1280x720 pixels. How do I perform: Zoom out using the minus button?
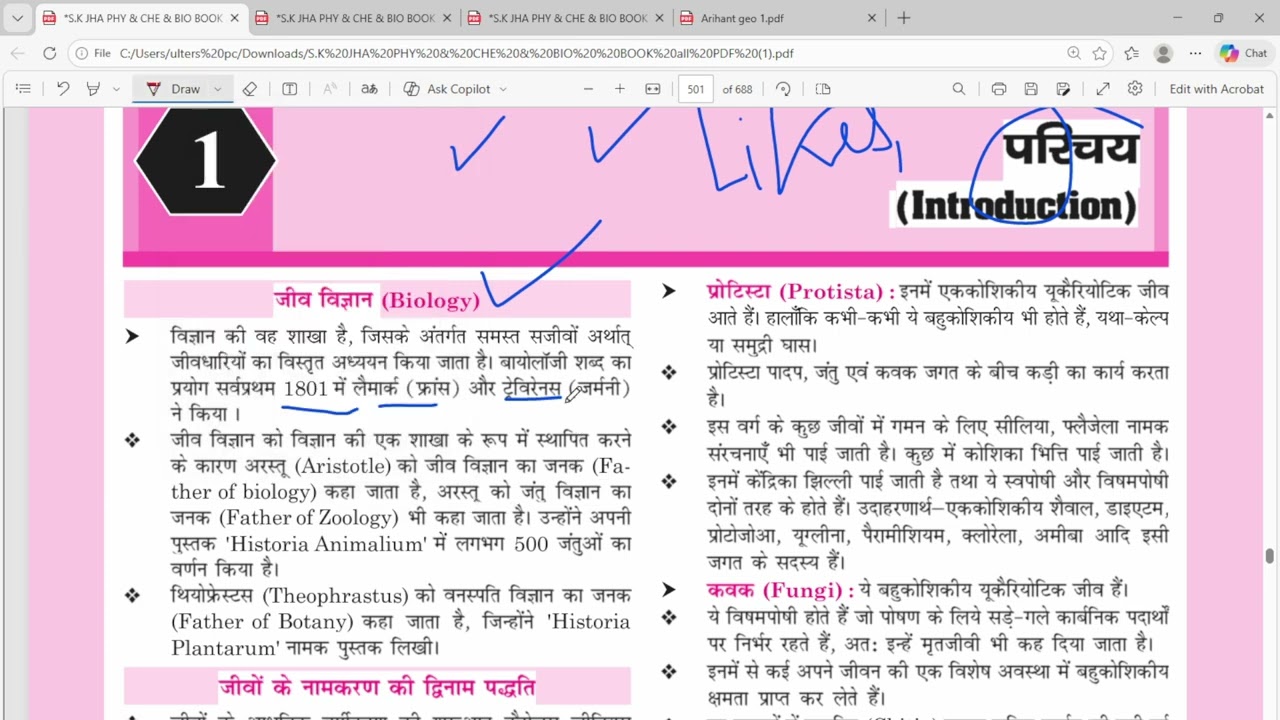pyautogui.click(x=588, y=89)
